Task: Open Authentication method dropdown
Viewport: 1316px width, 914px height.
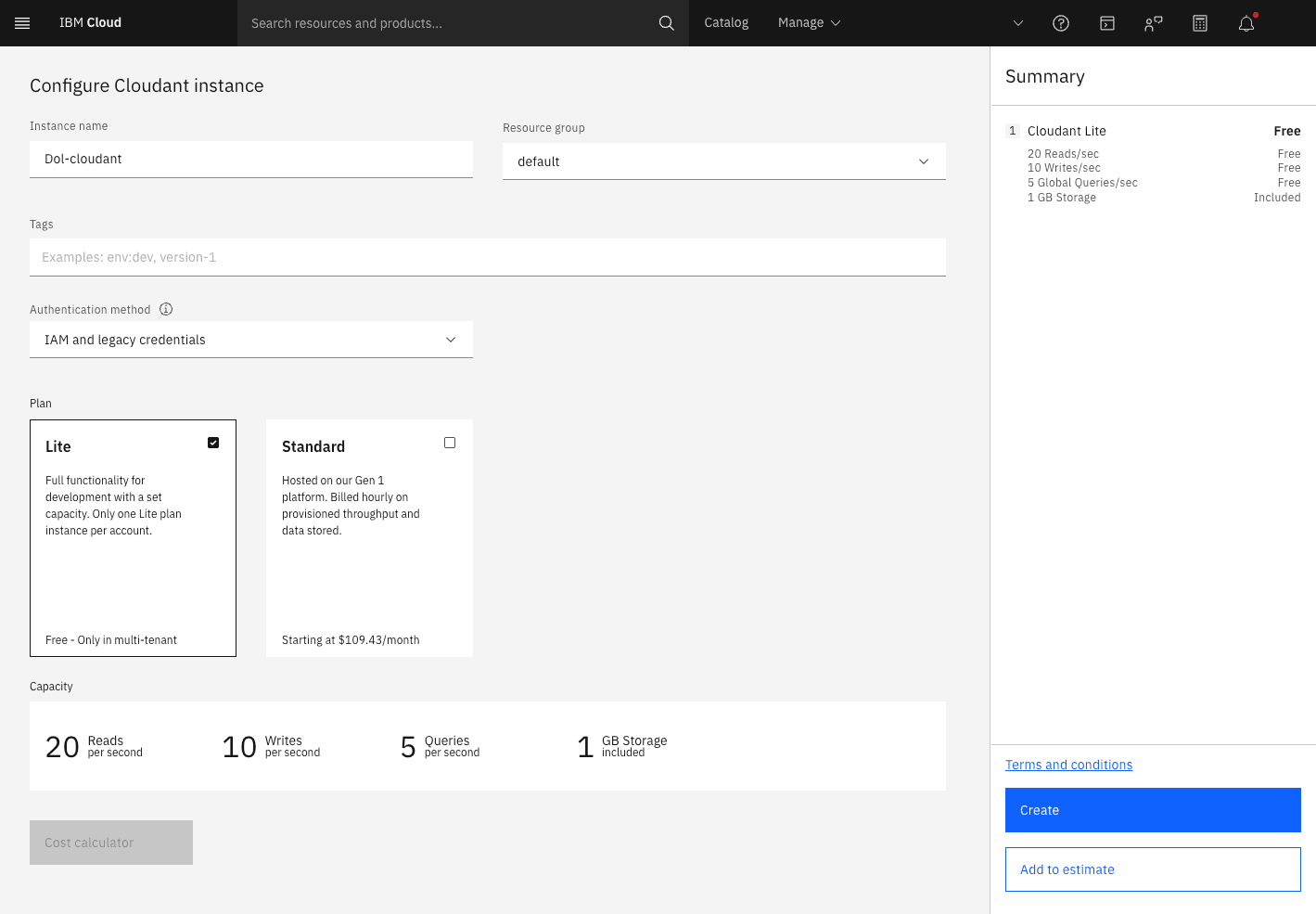Action: 251,340
